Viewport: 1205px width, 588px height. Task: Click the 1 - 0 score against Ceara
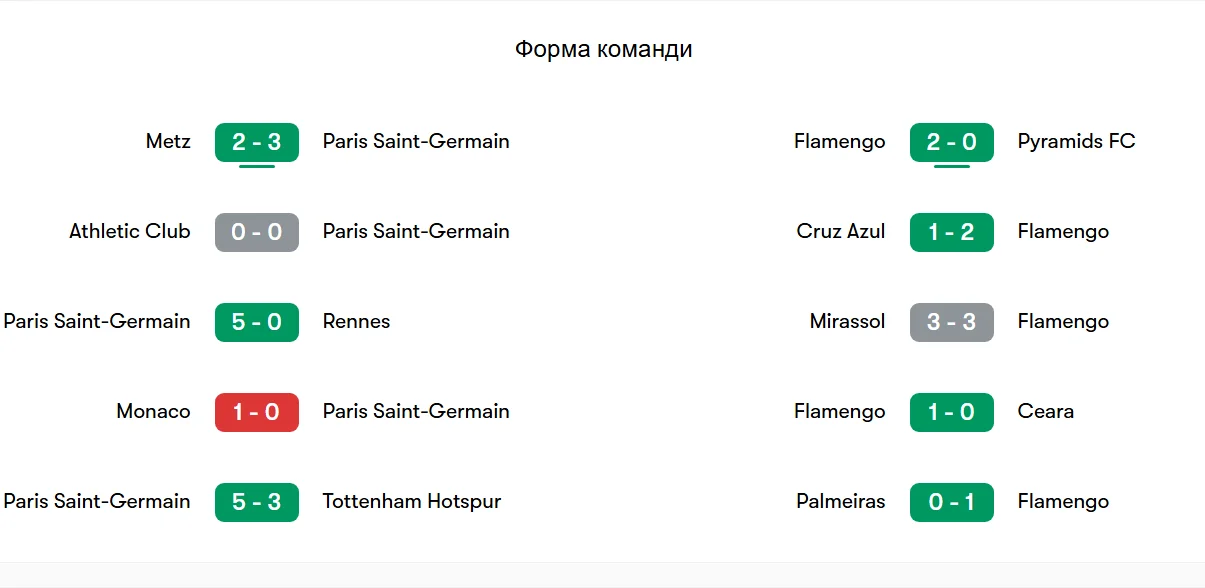pos(951,412)
